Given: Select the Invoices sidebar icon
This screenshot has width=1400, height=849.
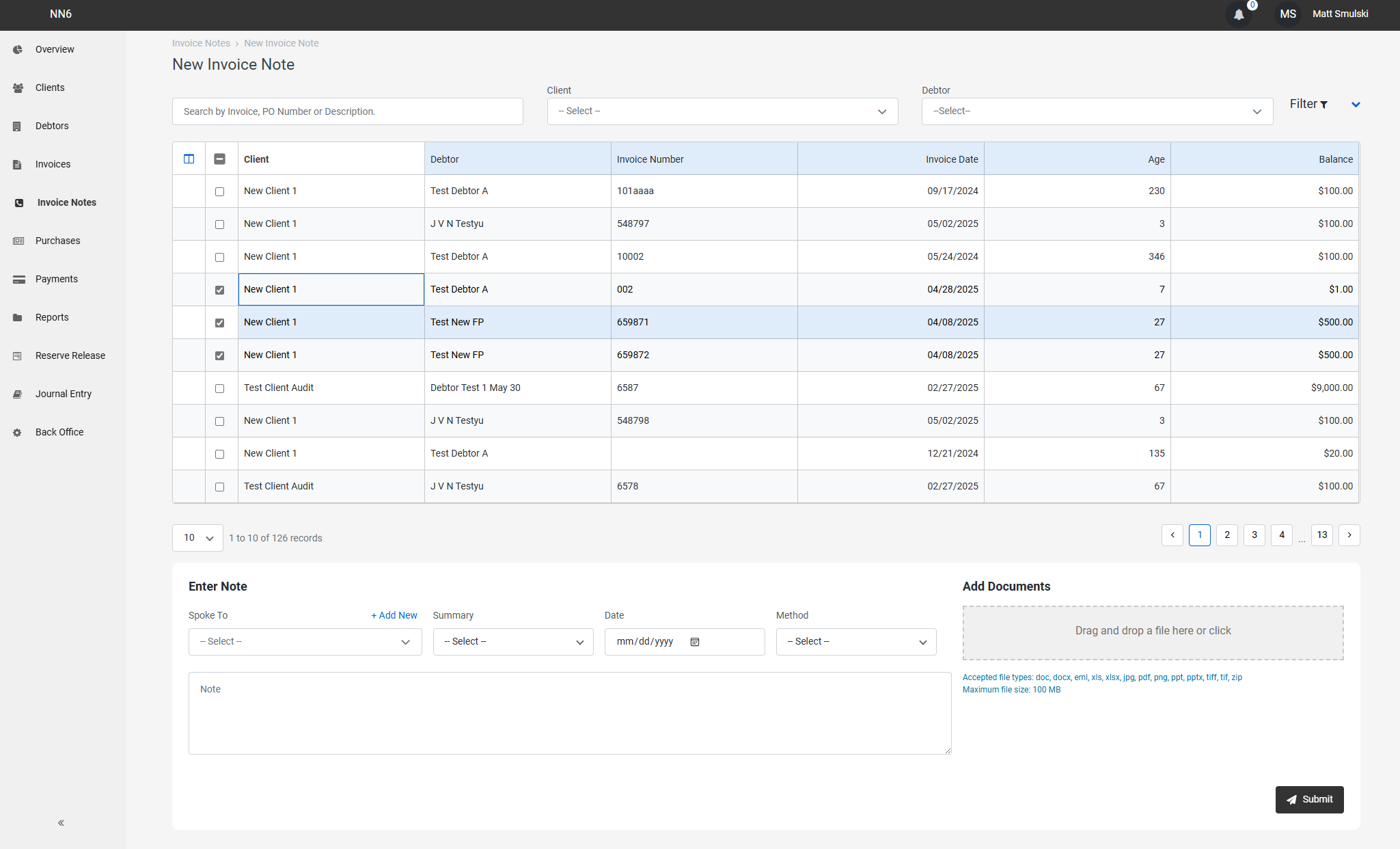Looking at the screenshot, I should click(x=16, y=163).
